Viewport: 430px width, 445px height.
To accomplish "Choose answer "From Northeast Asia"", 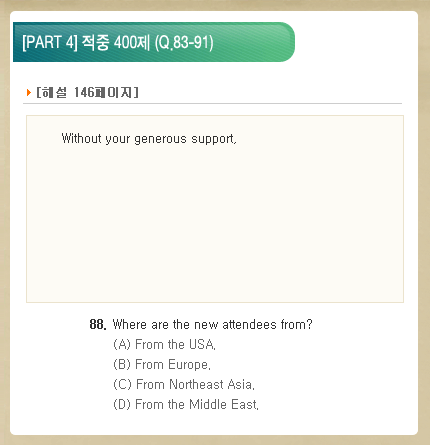I will pyautogui.click(x=195, y=384).
